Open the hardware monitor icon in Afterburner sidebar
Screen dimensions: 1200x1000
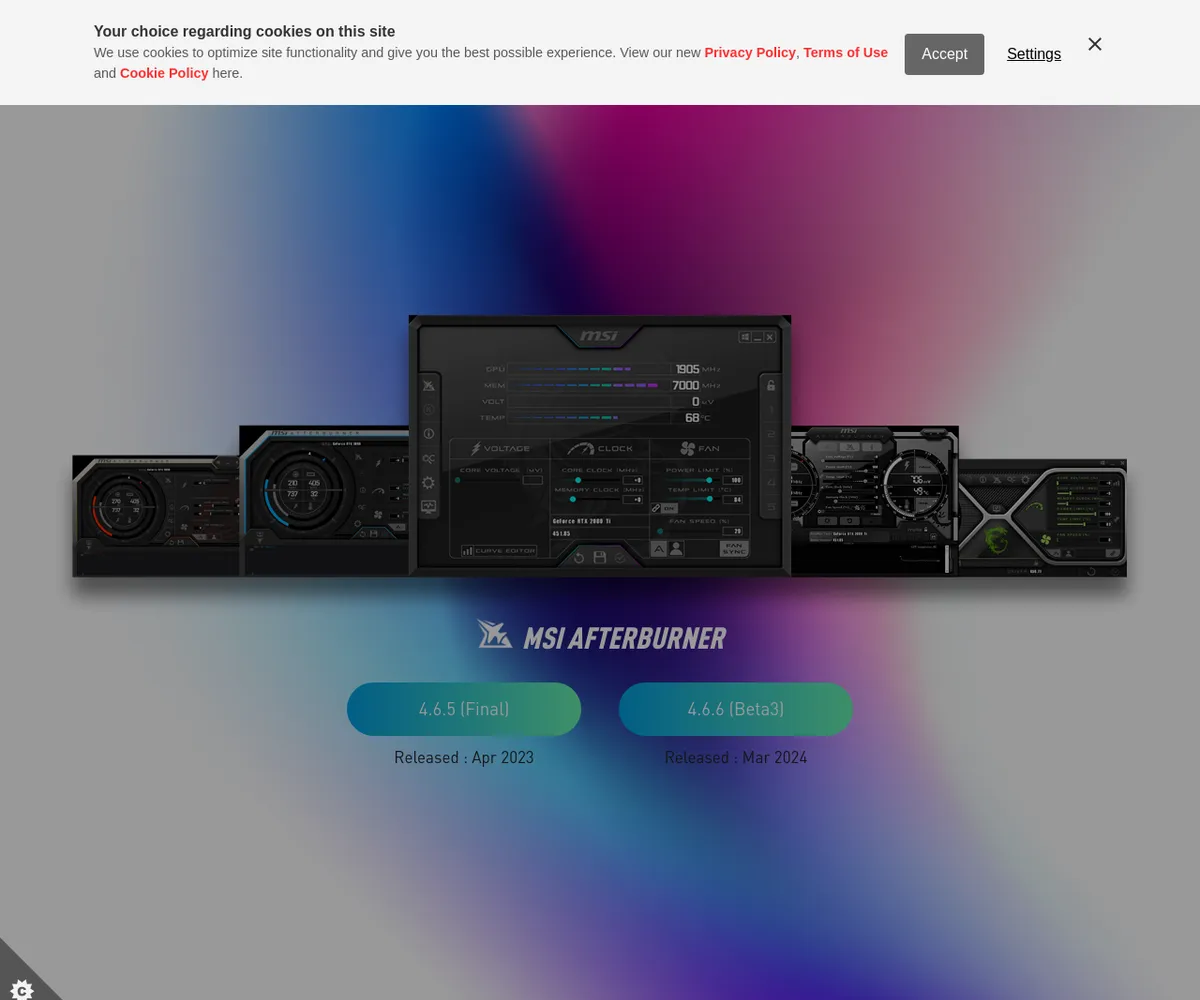[x=429, y=507]
